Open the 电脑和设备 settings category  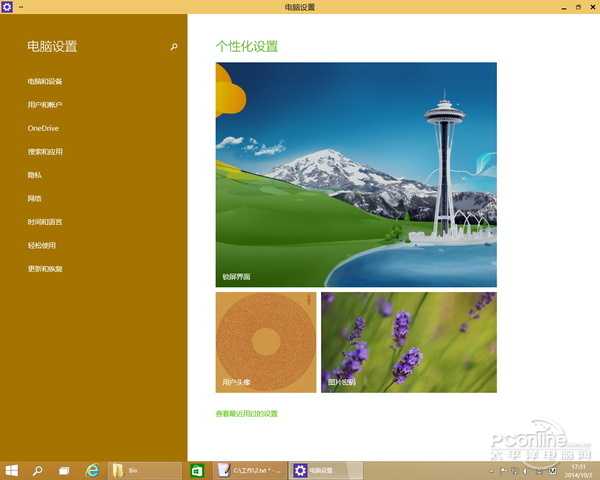tap(45, 81)
